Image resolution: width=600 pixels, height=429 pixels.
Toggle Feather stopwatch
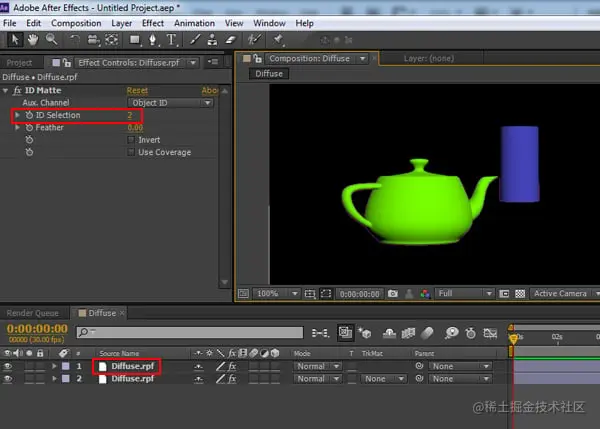point(29,127)
